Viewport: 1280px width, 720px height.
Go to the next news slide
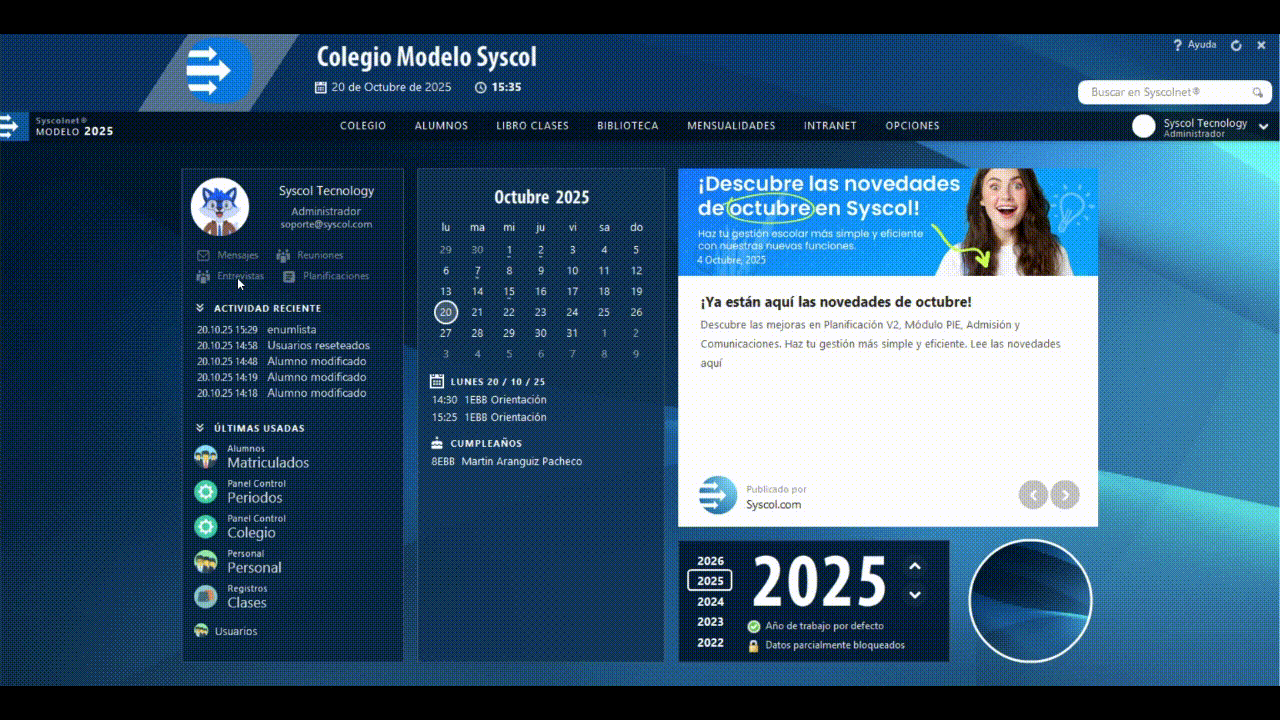(1065, 494)
